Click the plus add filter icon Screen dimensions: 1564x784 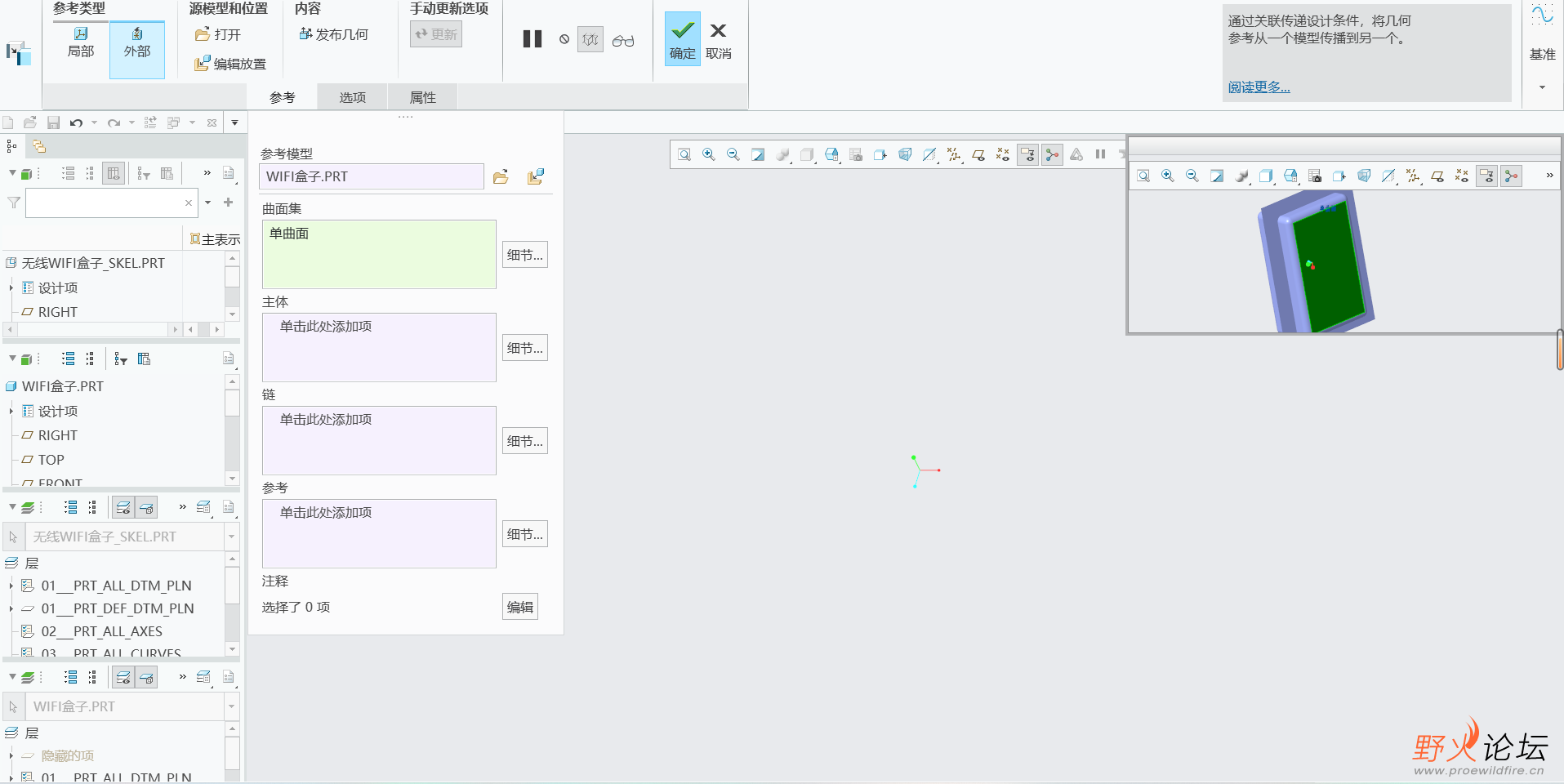229,203
